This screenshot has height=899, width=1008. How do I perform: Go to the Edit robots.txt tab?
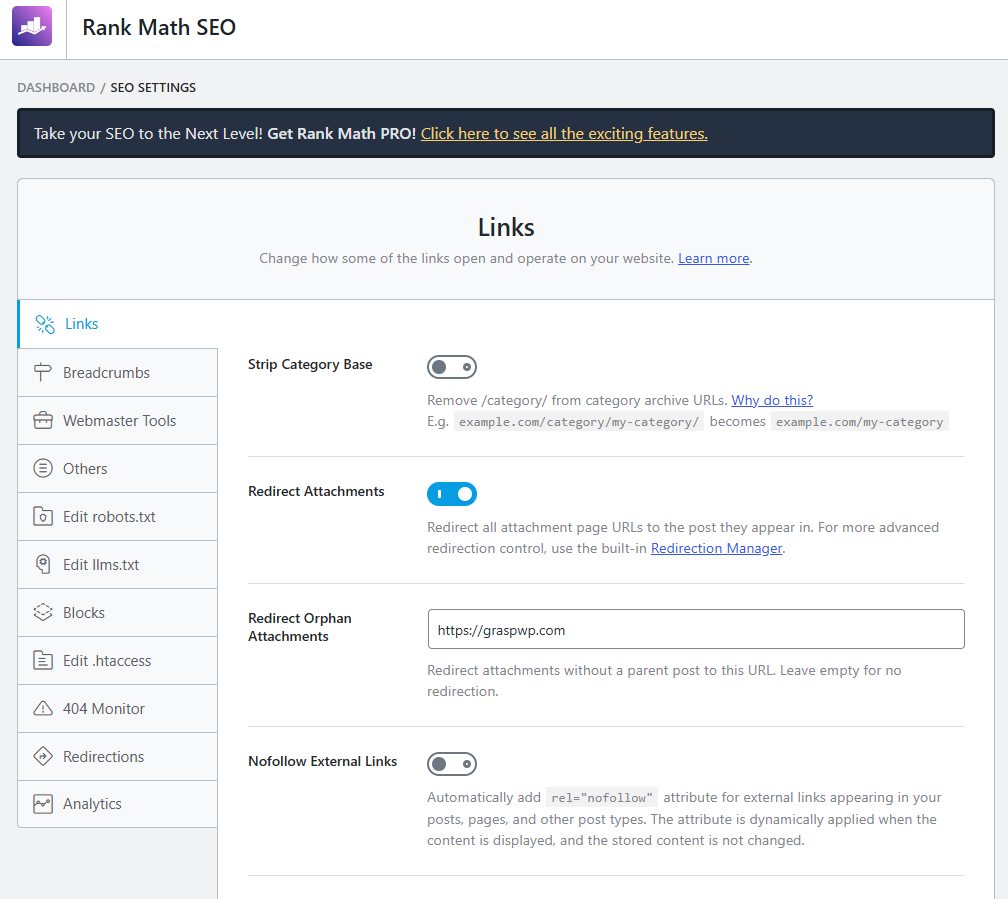click(x=118, y=516)
